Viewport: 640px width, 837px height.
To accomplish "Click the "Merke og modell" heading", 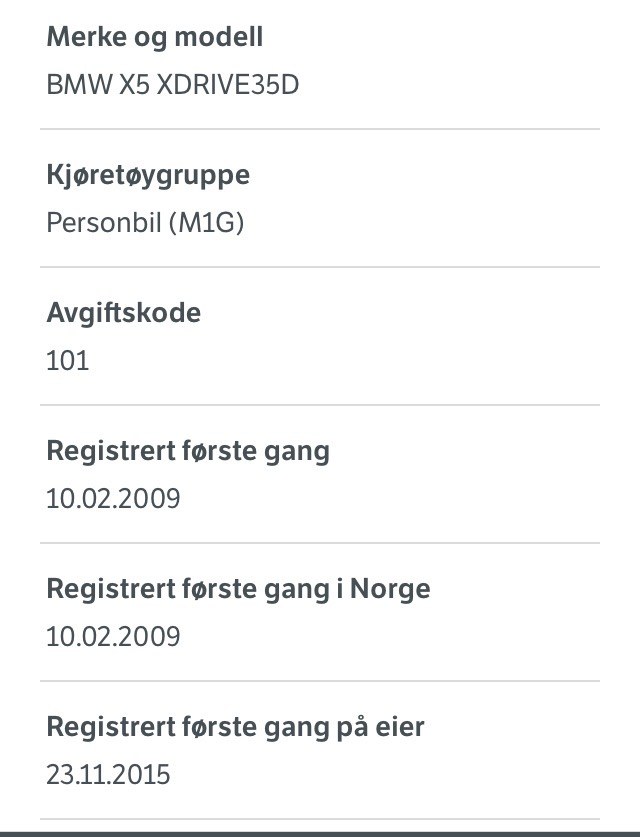I will 155,38.
